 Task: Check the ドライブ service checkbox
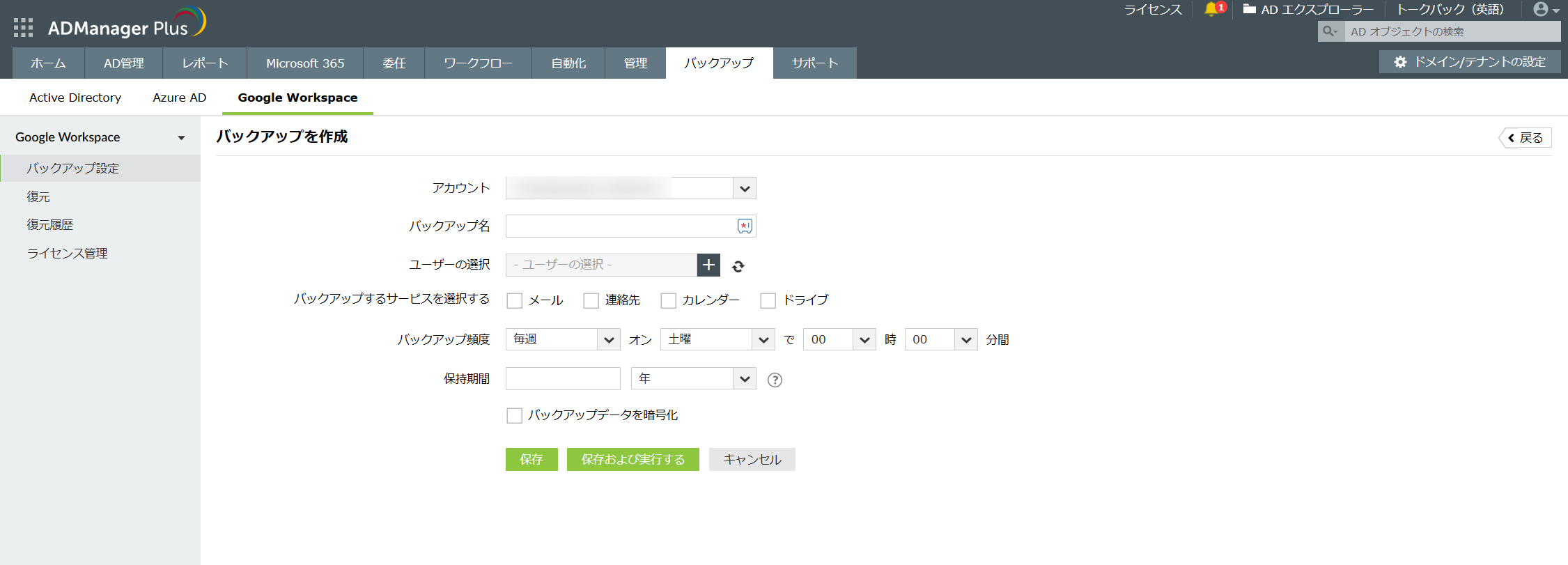[768, 300]
